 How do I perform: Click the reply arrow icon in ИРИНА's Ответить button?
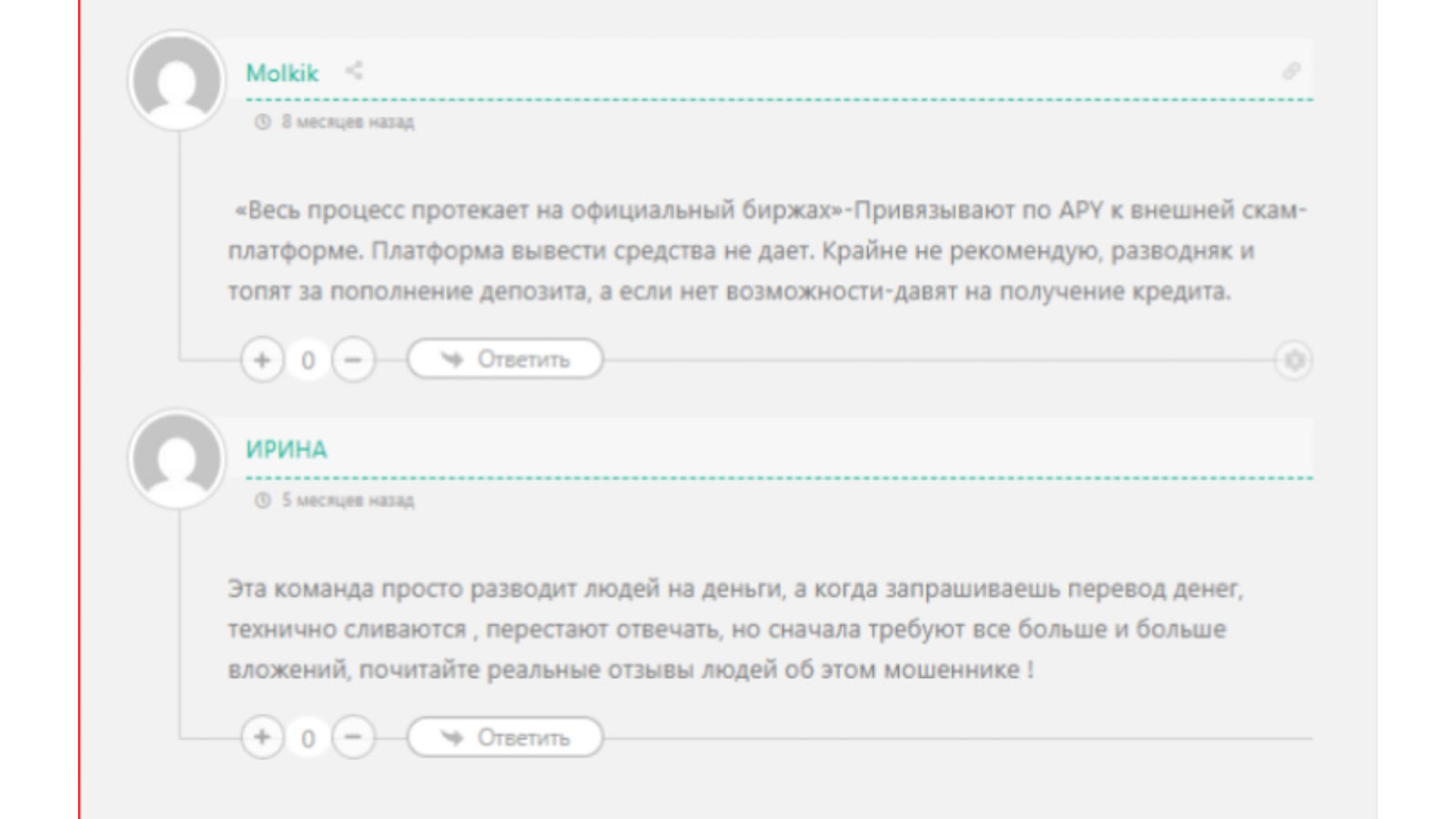tap(450, 737)
